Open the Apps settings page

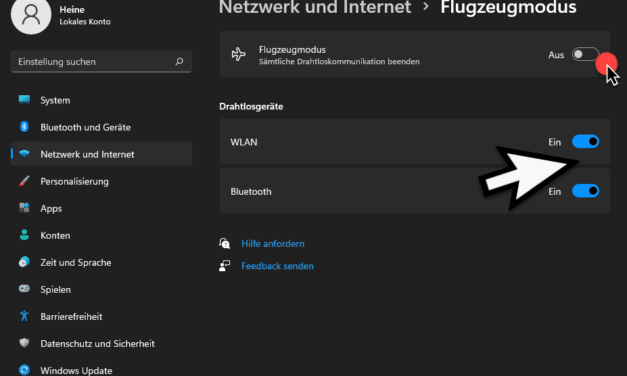pos(101,208)
